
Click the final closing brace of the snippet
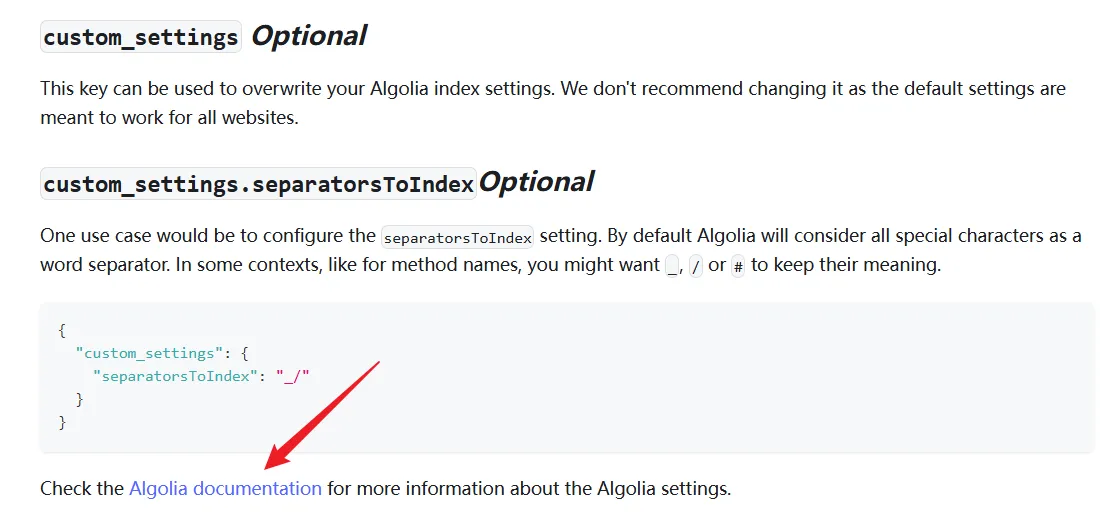point(62,422)
